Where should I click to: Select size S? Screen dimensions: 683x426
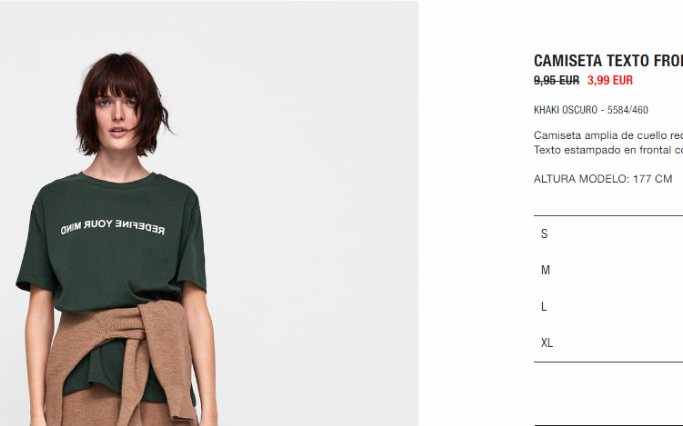(608, 234)
